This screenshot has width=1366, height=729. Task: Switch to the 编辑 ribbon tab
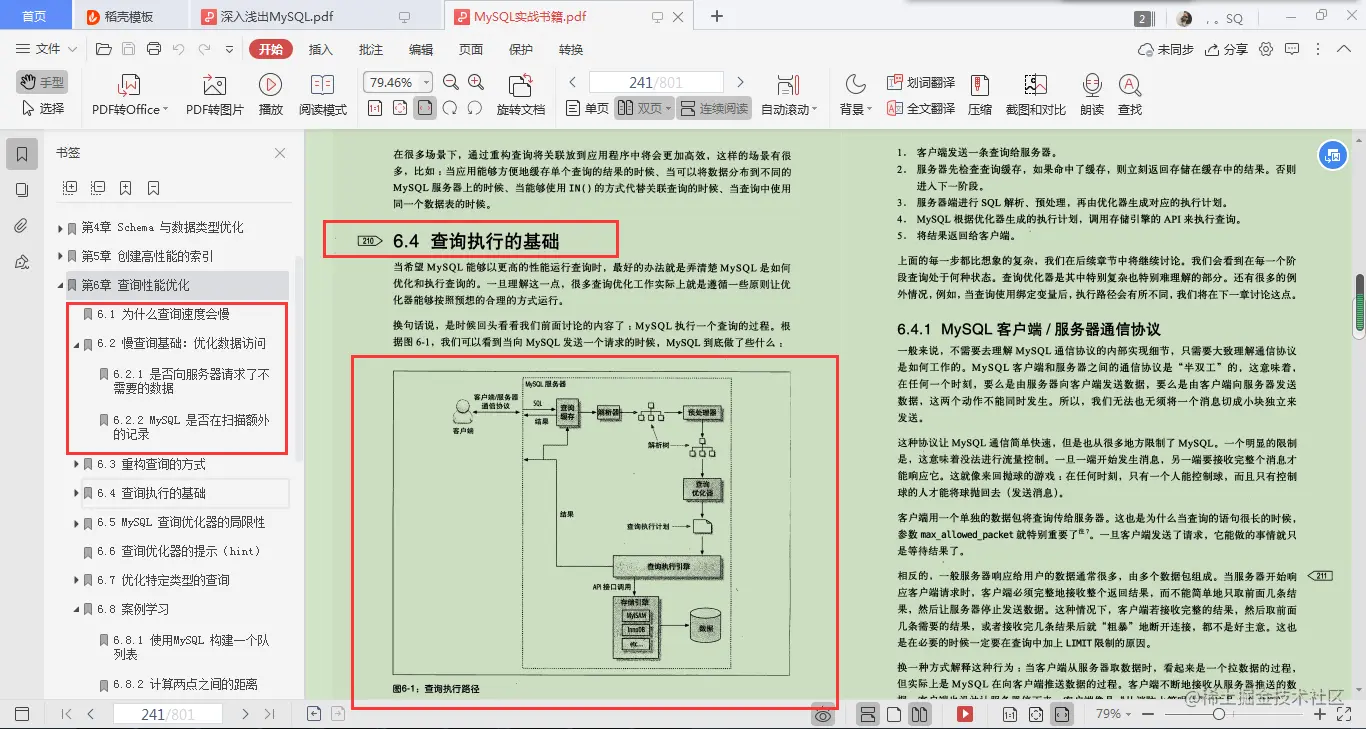coord(420,49)
